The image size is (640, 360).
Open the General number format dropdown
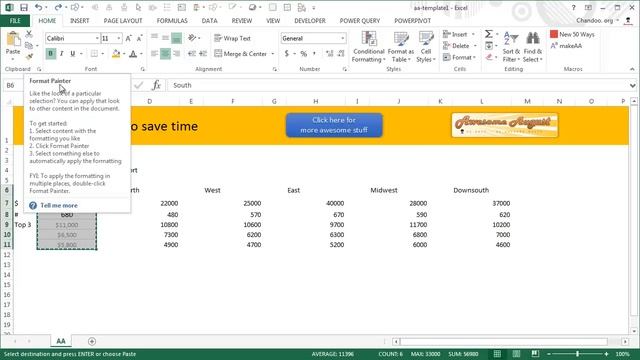342,38
